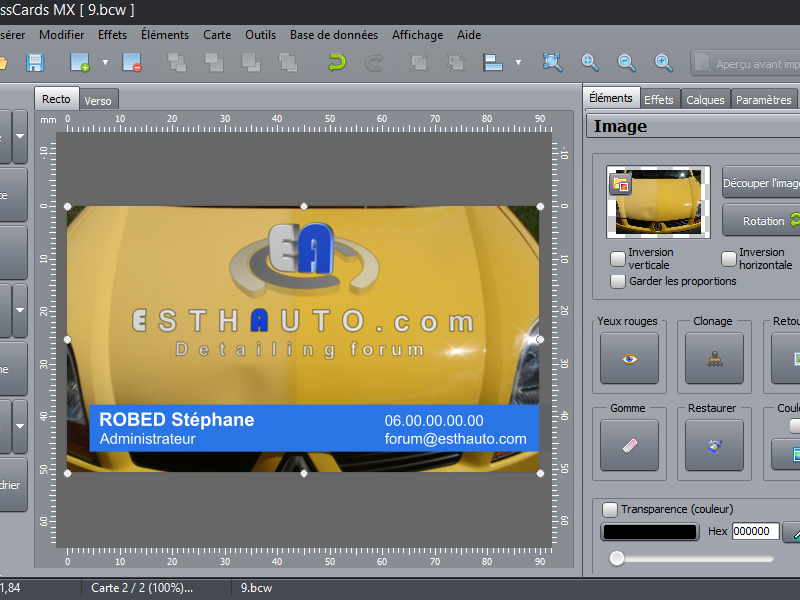800x600 pixels.
Task: Click the zoom in magnifier with plus
Action: 663,63
